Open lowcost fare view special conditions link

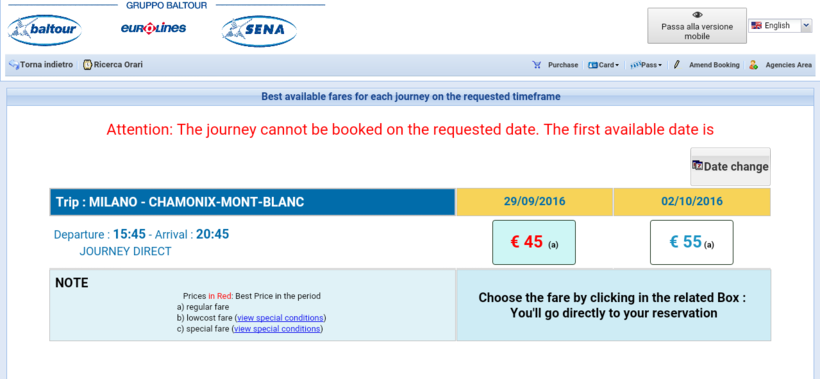[x=280, y=318]
